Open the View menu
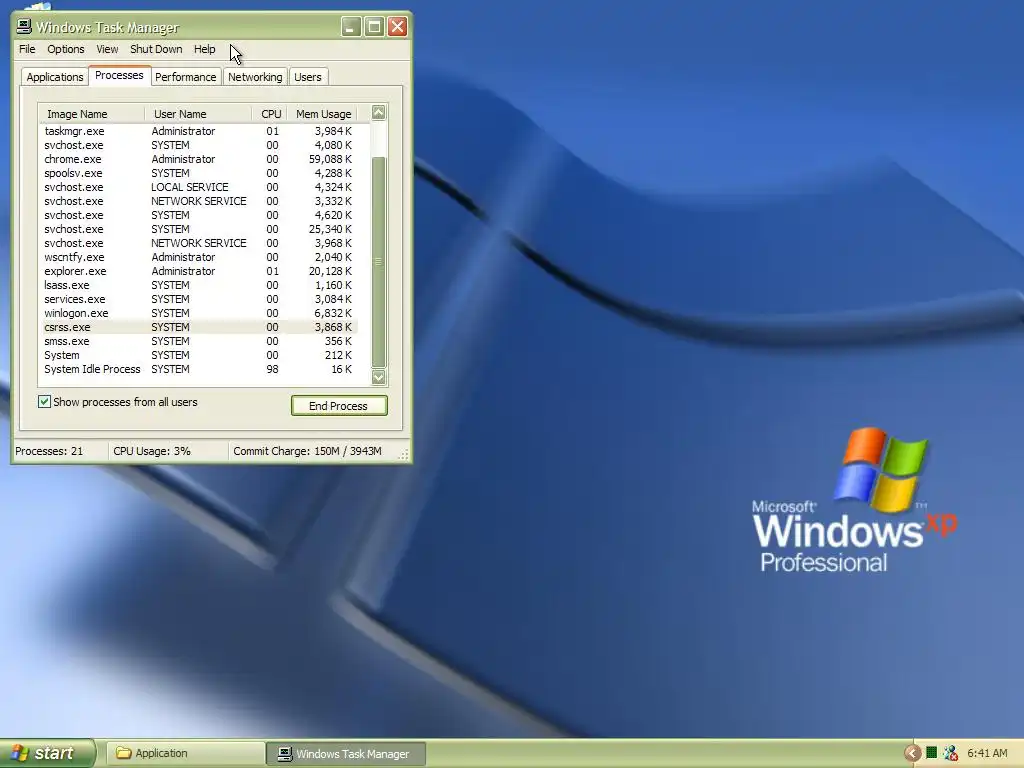The image size is (1024, 768). coord(107,49)
